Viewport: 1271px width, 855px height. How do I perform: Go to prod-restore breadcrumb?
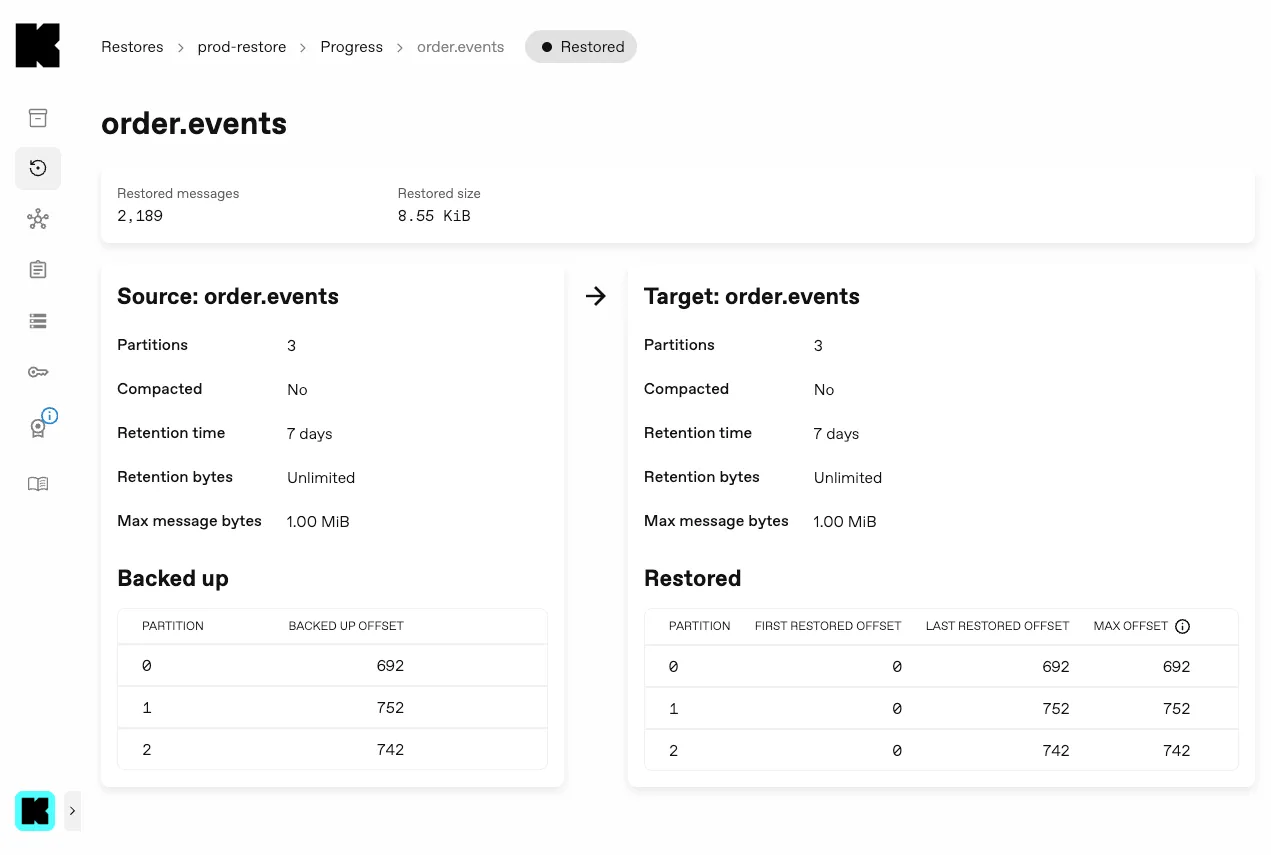242,47
